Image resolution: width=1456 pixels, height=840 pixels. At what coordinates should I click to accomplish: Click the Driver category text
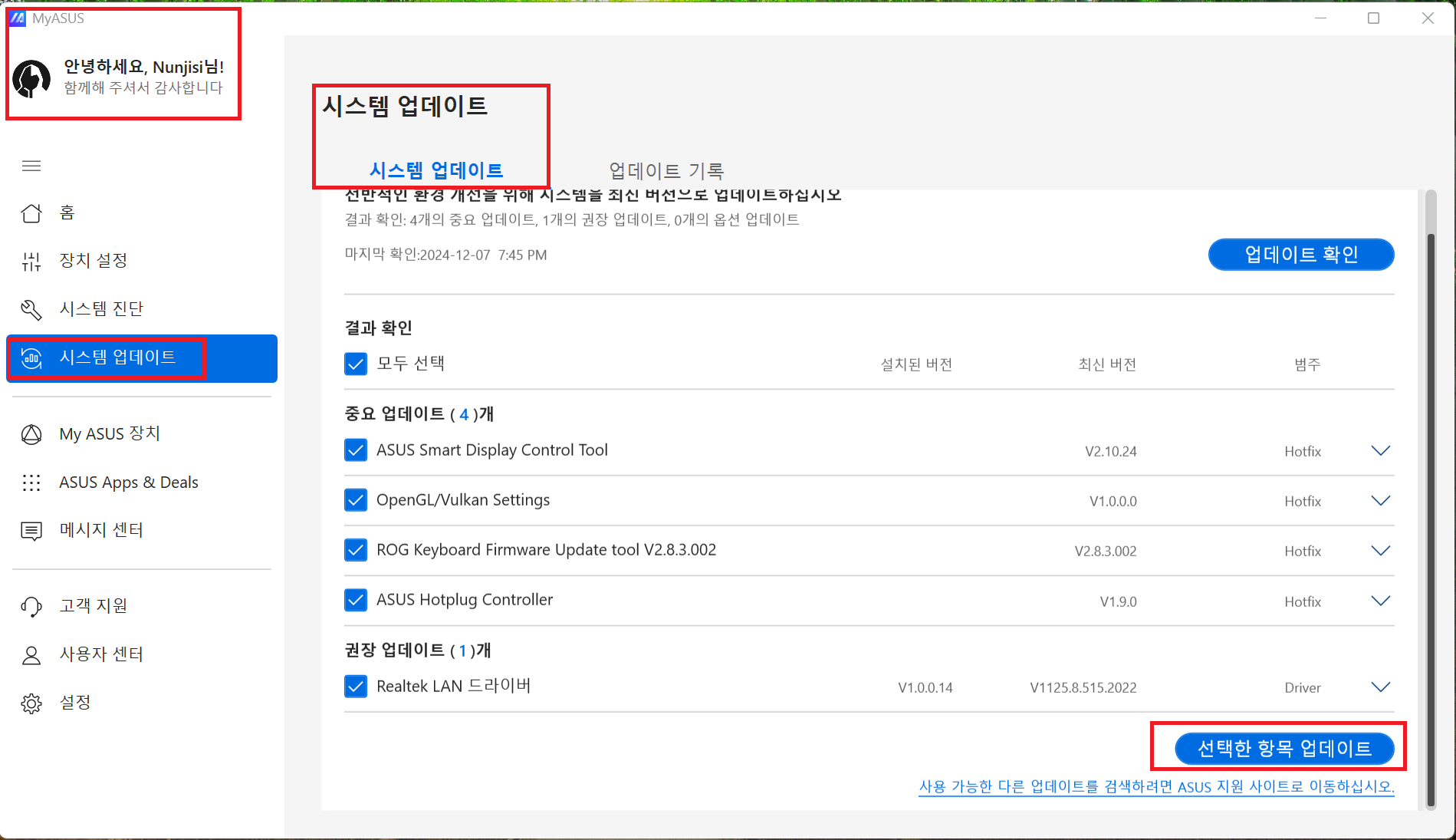tap(1303, 688)
